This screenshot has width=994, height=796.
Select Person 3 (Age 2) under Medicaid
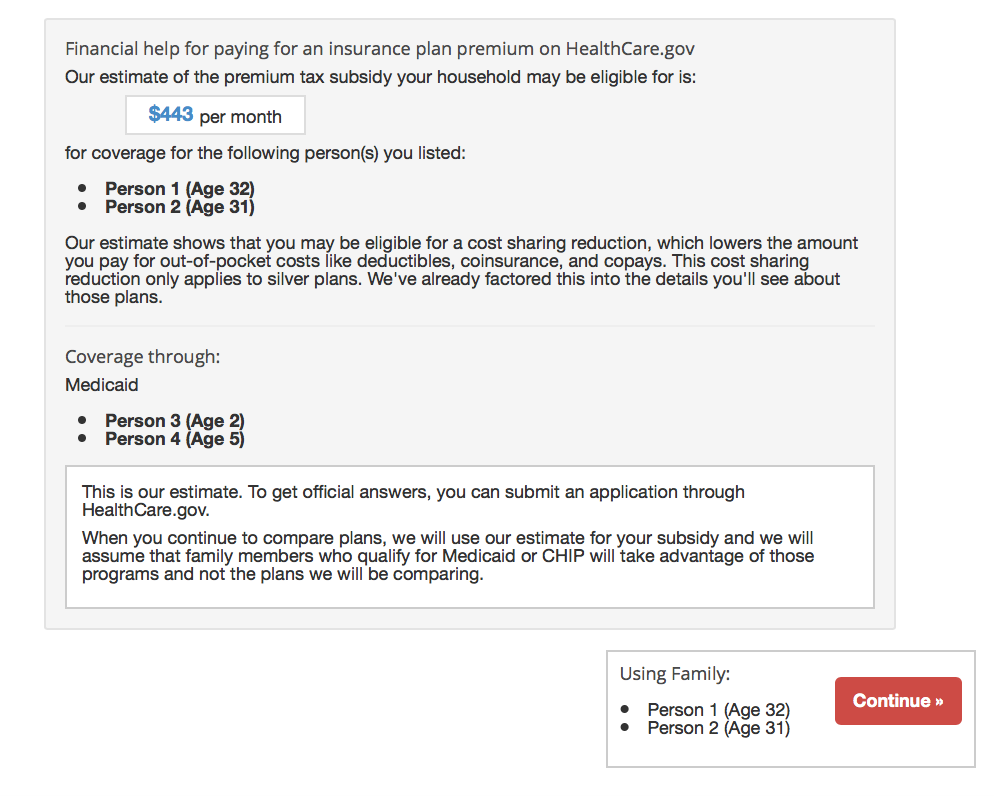click(x=175, y=421)
